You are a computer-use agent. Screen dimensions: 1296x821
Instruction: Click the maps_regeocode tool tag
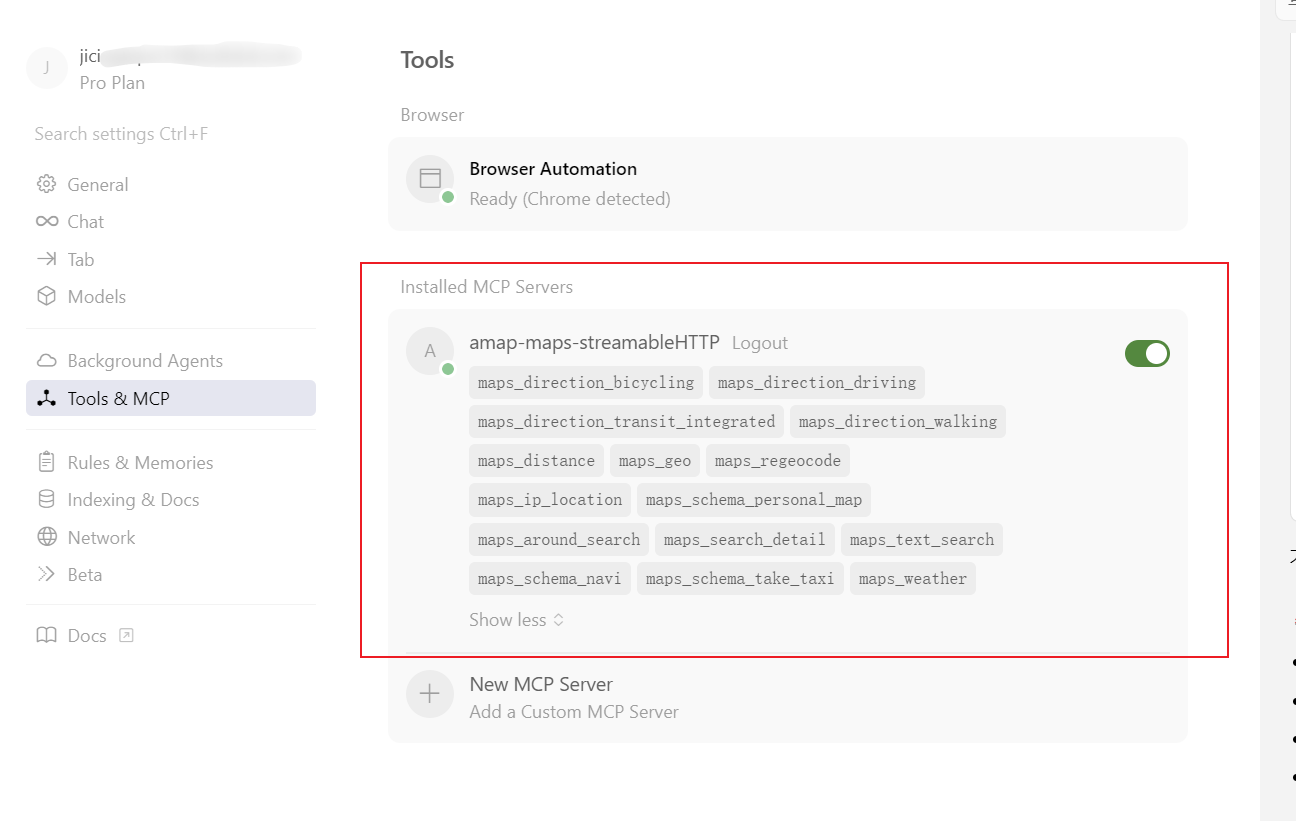(778, 460)
